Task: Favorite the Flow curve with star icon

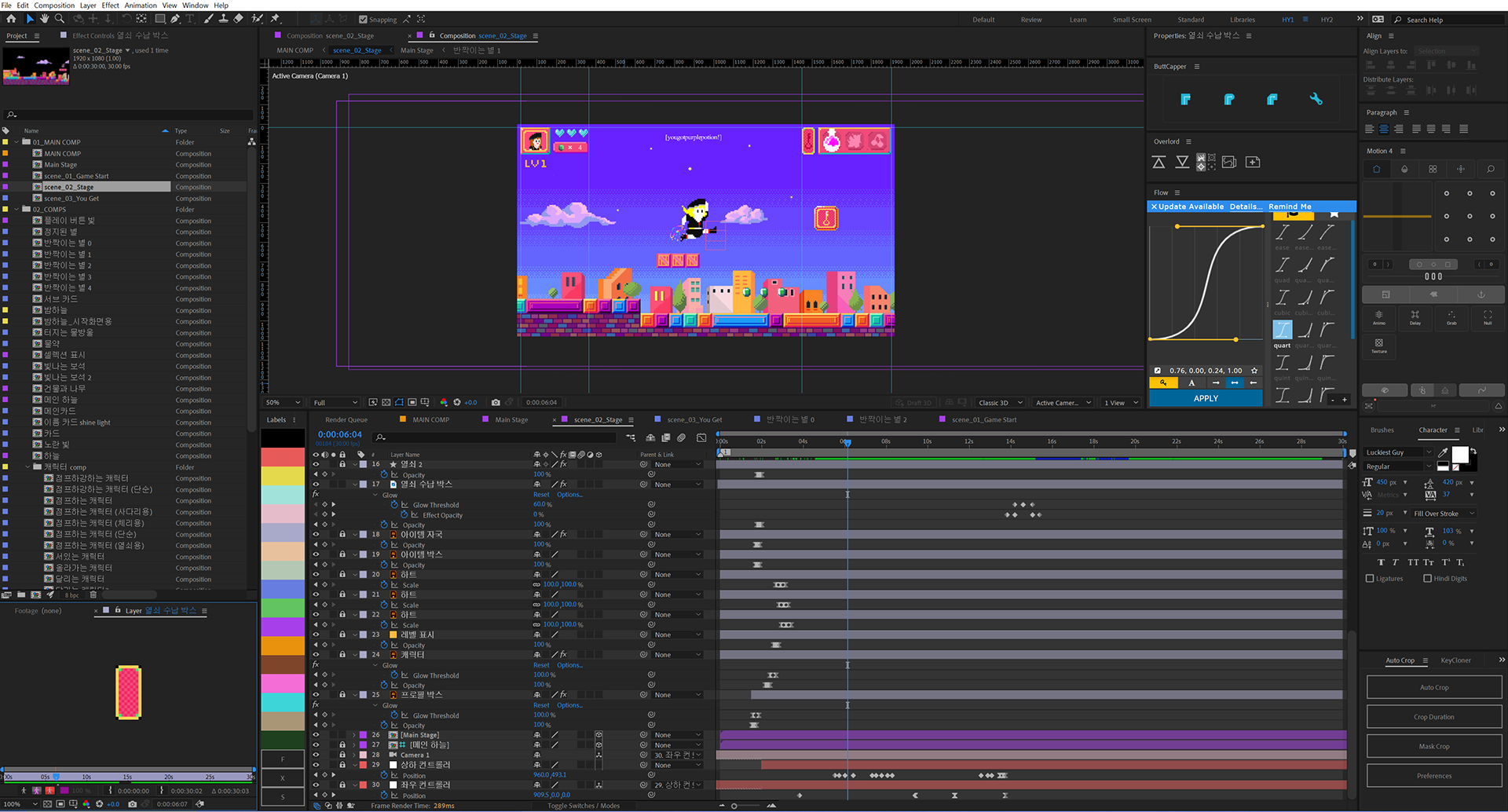Action: pyautogui.click(x=1254, y=371)
